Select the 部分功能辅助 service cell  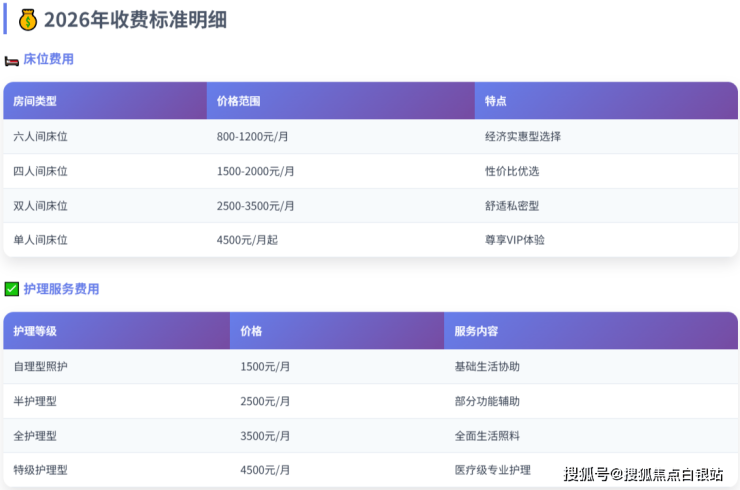click(487, 401)
